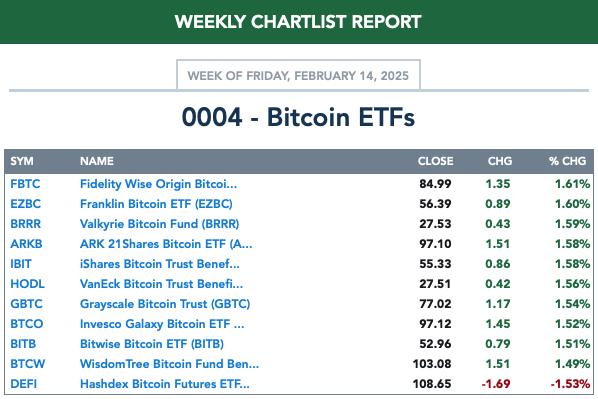Image resolution: width=598 pixels, height=399 pixels.
Task: Click the HODL ticker symbol
Action: [x=27, y=284]
